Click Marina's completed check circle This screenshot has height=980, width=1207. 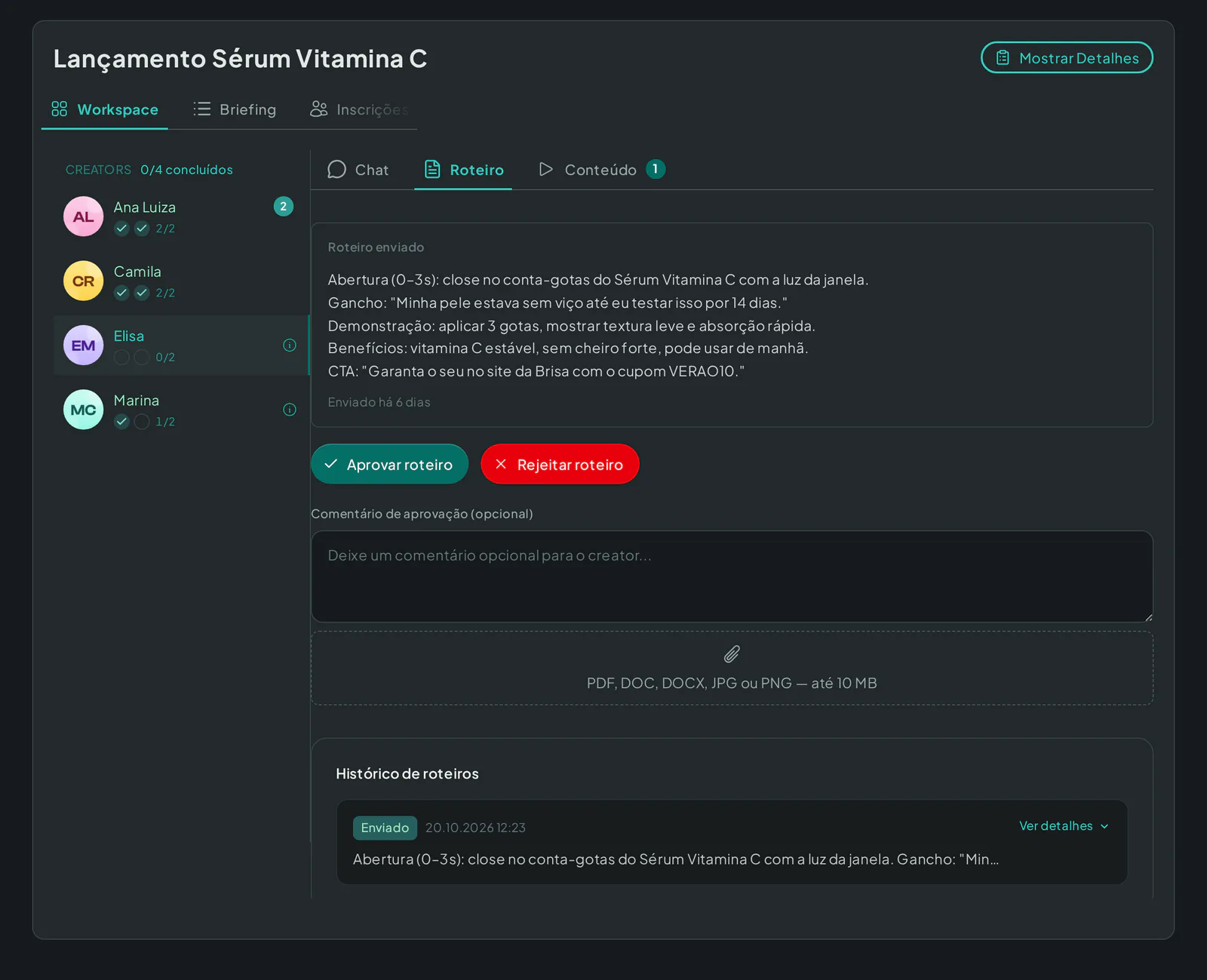(x=121, y=422)
